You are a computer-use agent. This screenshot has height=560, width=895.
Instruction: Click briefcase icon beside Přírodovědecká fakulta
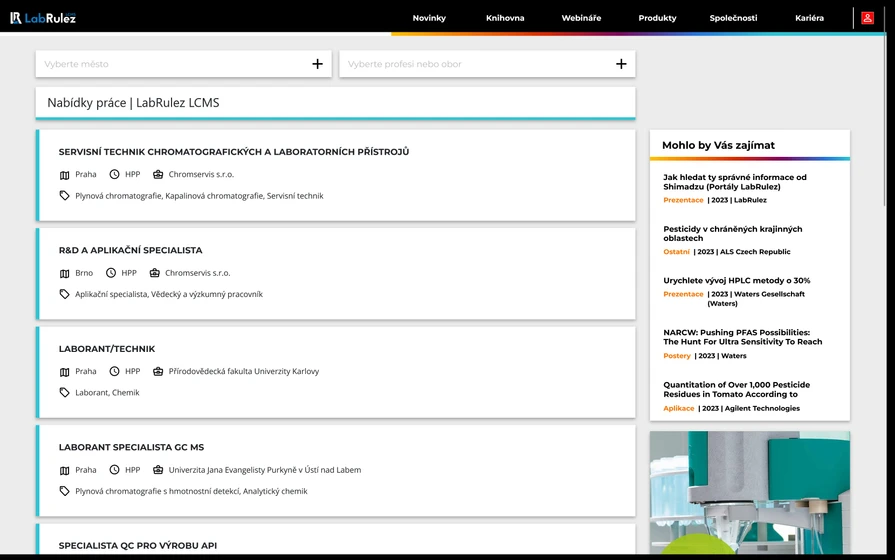click(x=158, y=372)
